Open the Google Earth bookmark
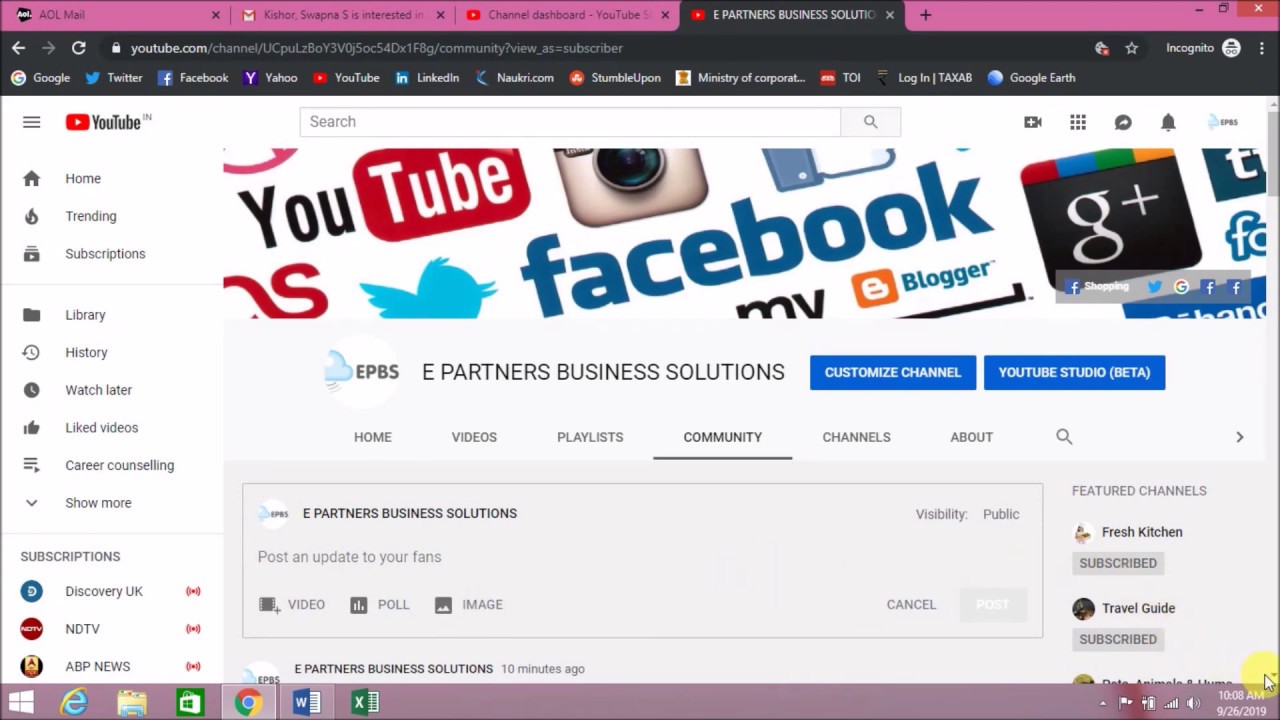Viewport: 1280px width, 720px height. 1031,78
